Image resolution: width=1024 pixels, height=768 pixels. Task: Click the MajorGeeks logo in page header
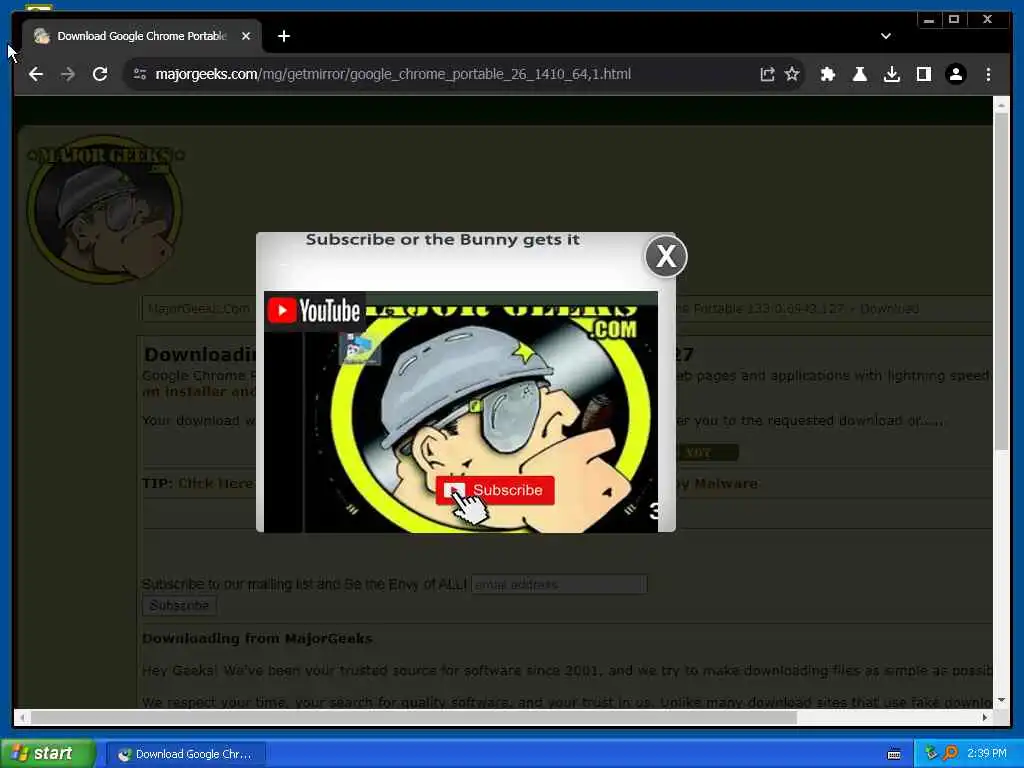[104, 209]
